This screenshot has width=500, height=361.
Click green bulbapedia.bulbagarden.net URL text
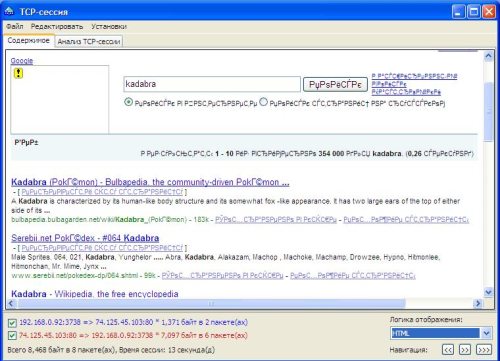point(99,220)
